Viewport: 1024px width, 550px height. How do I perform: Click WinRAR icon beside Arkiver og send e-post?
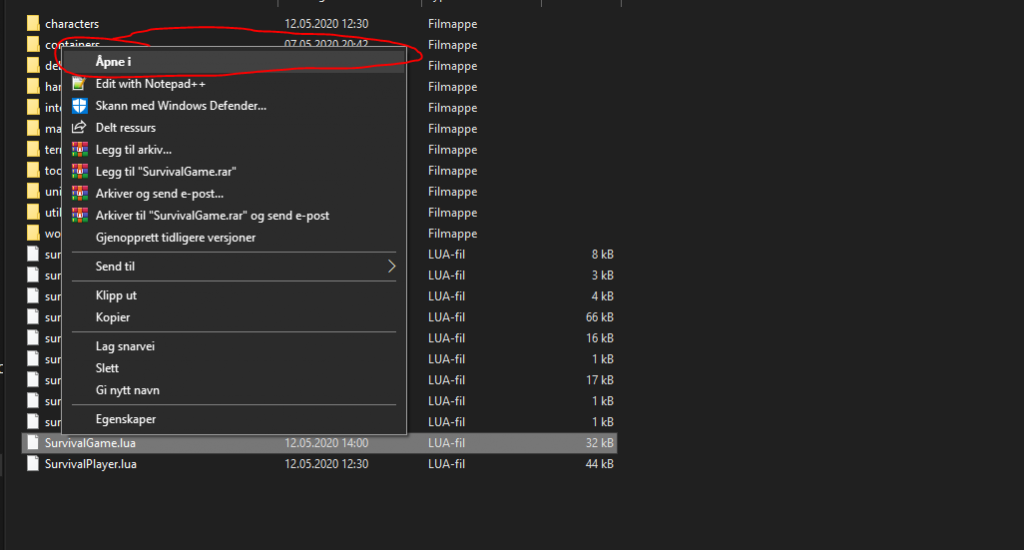pyautogui.click(x=80, y=193)
